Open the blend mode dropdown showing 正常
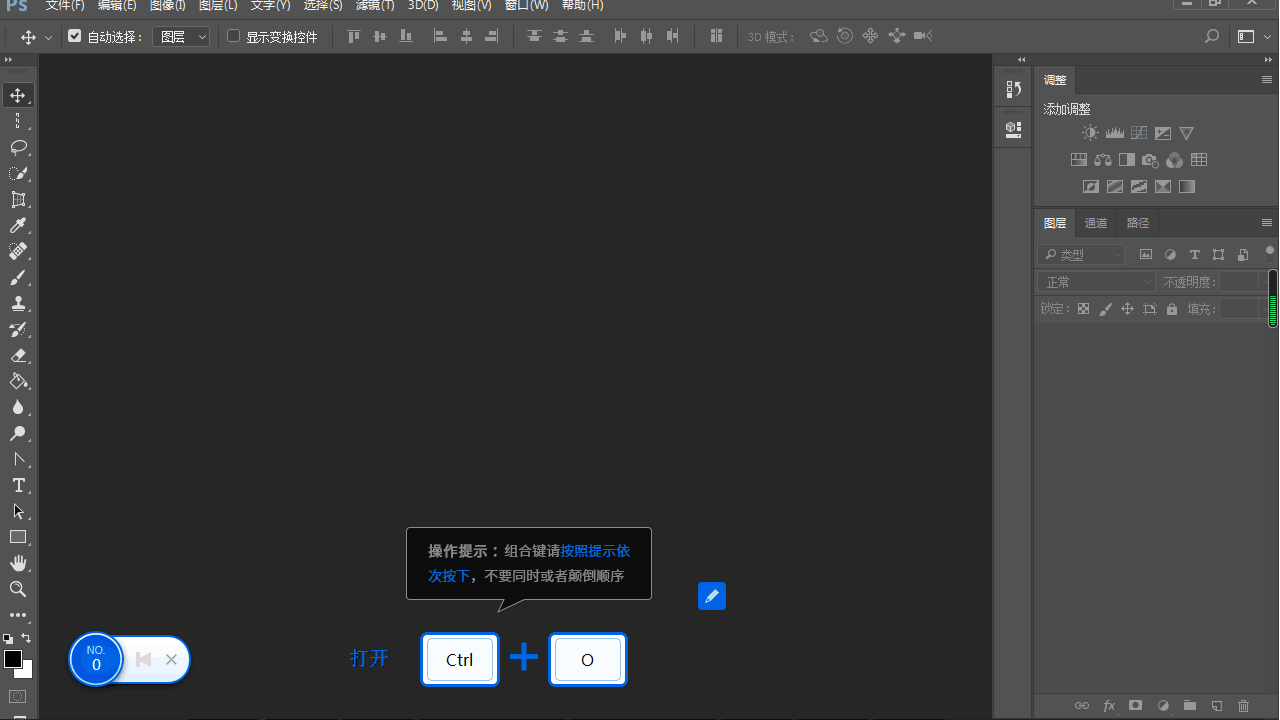The width and height of the screenshot is (1280, 720). (1095, 281)
